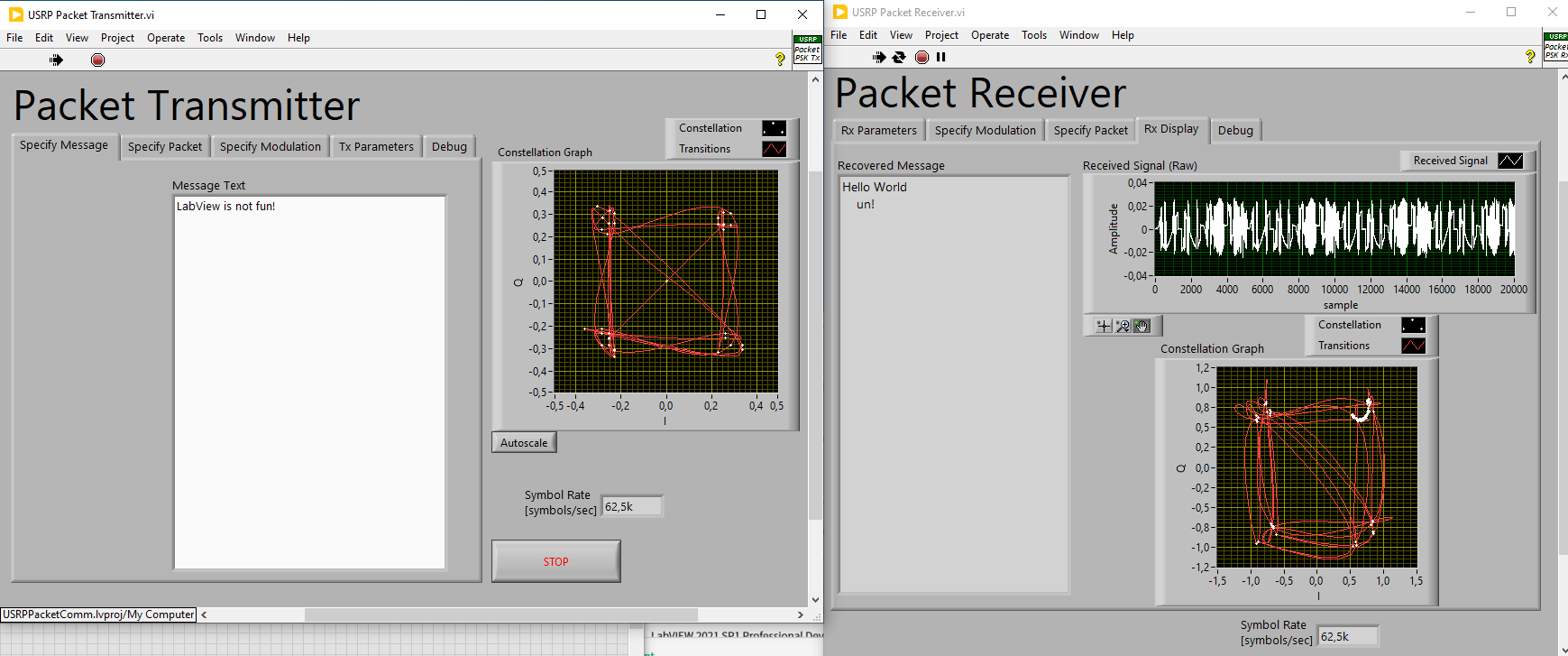Click Transmitter Constellation plot legend swatch

(774, 128)
